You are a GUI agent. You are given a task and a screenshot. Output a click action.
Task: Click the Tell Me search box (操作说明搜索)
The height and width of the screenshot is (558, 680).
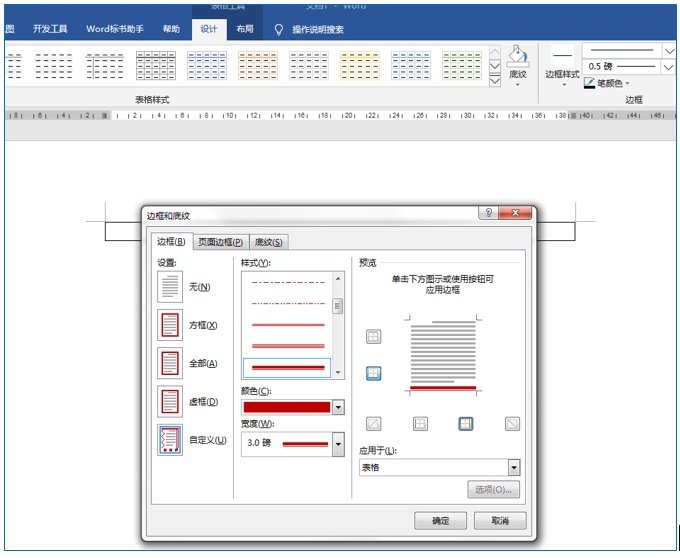(317, 29)
